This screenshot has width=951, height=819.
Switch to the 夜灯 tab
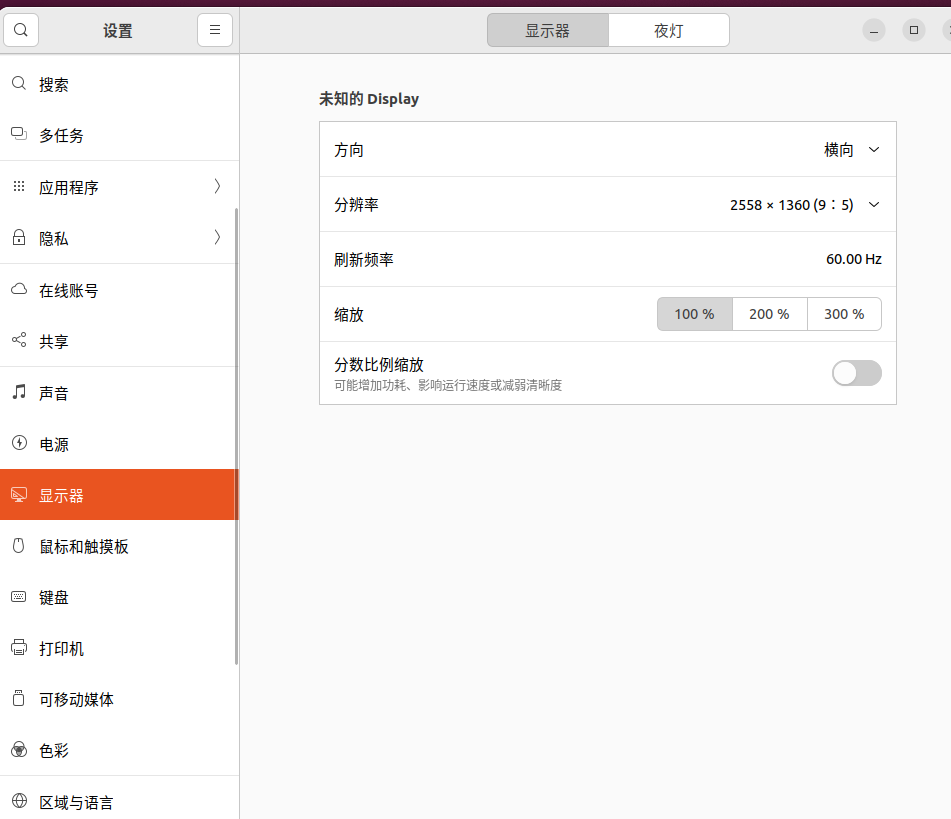tap(668, 30)
